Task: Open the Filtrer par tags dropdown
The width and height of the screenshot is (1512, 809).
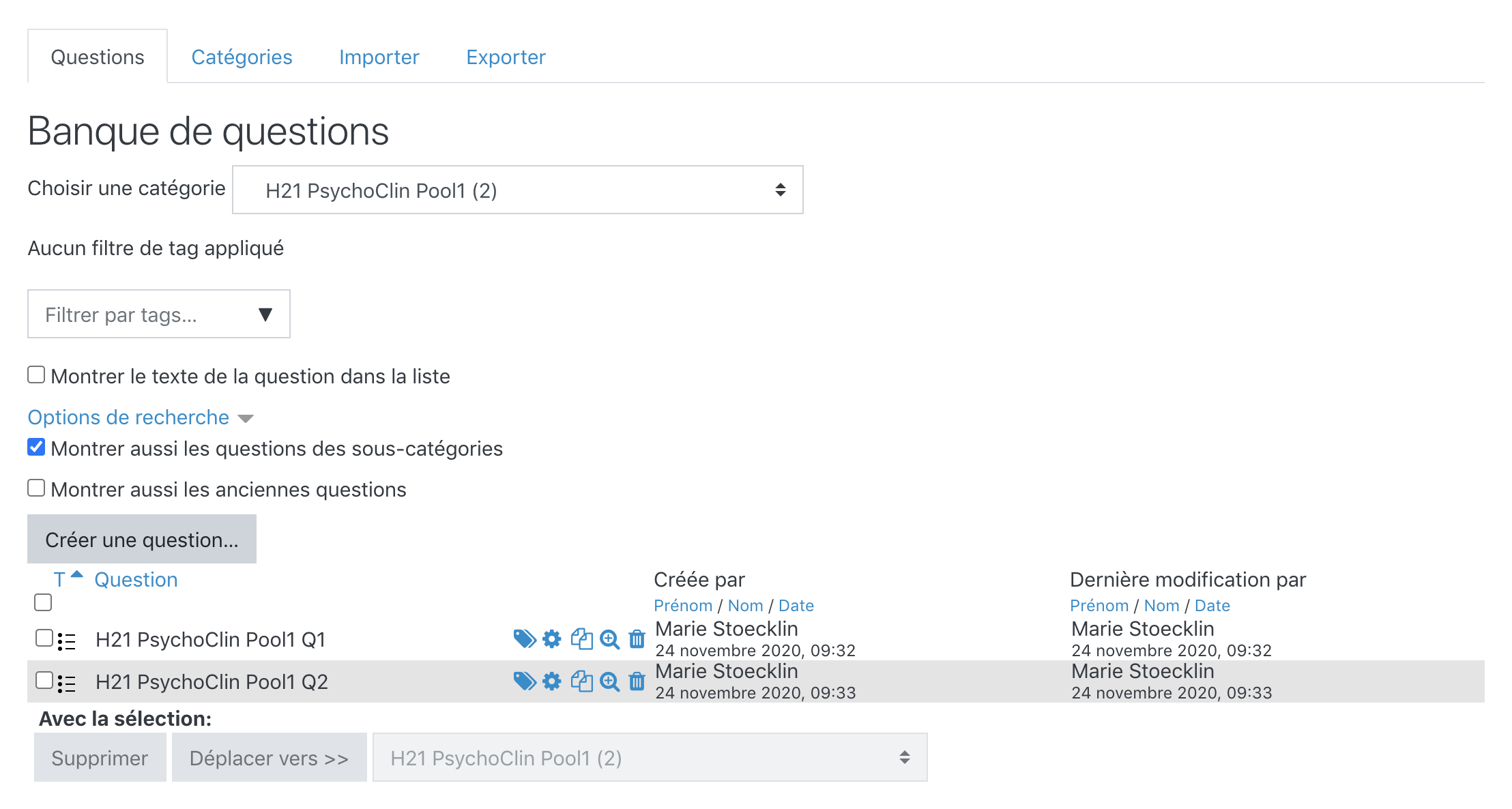Action: (x=158, y=314)
